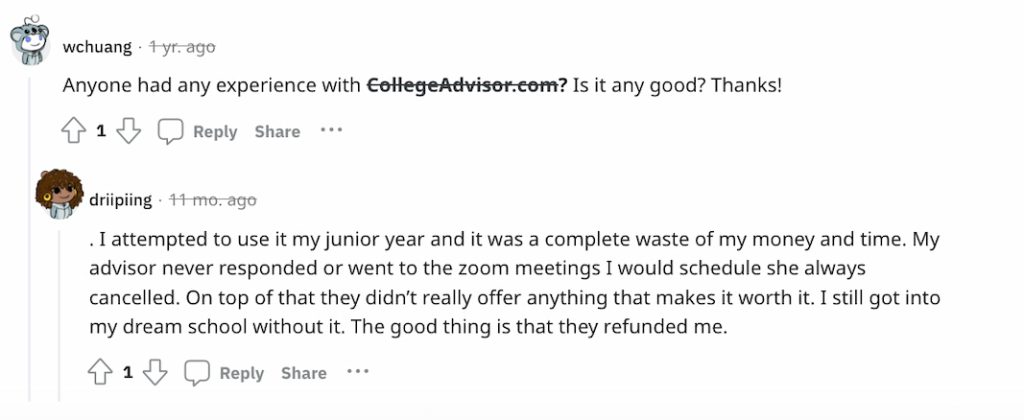Viewport: 1024px width, 420px height.
Task: Open more options on driipiing's reply
Action: pos(358,372)
